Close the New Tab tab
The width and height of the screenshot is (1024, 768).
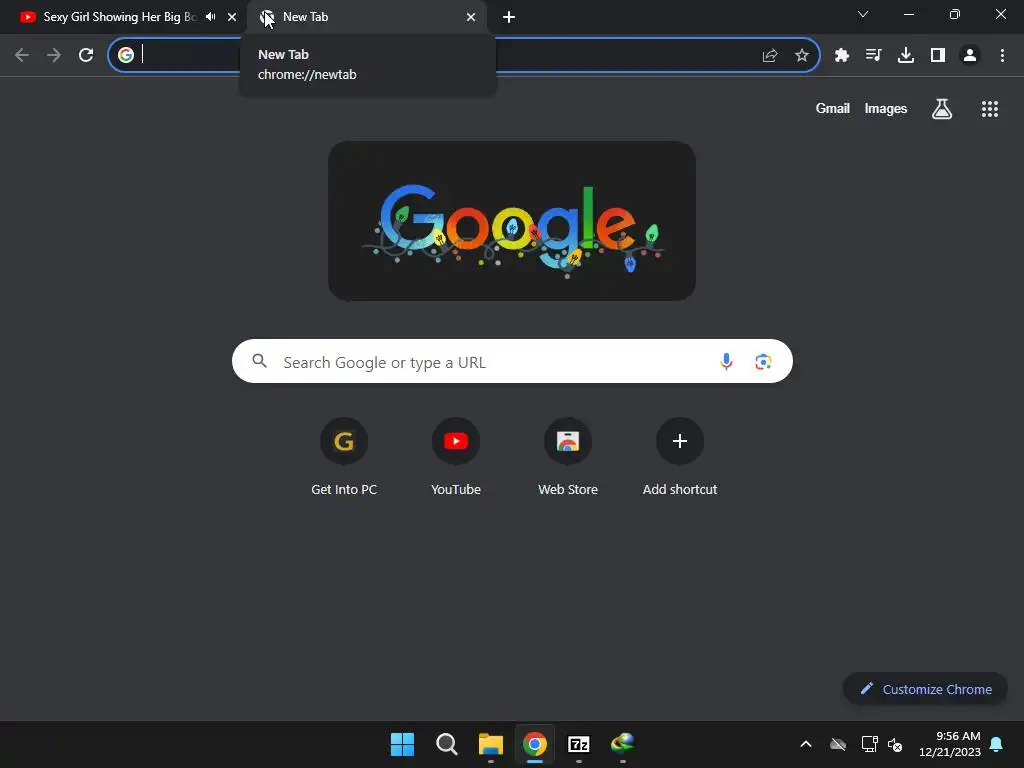(x=471, y=17)
